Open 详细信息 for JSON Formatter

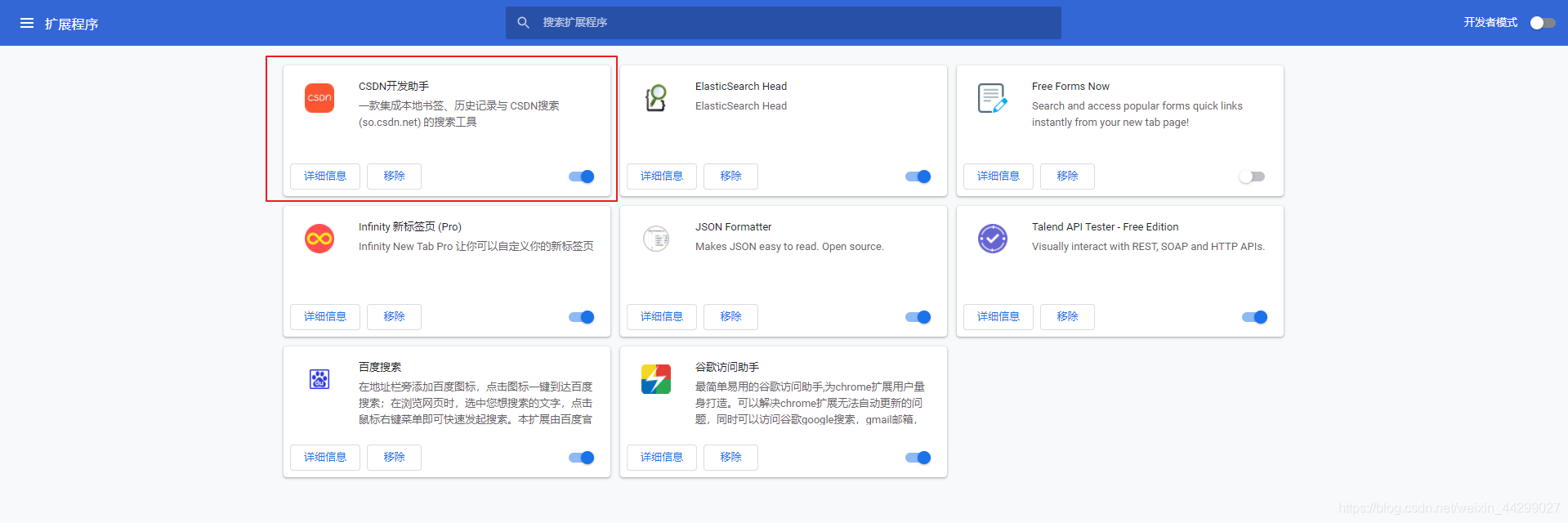(x=662, y=317)
